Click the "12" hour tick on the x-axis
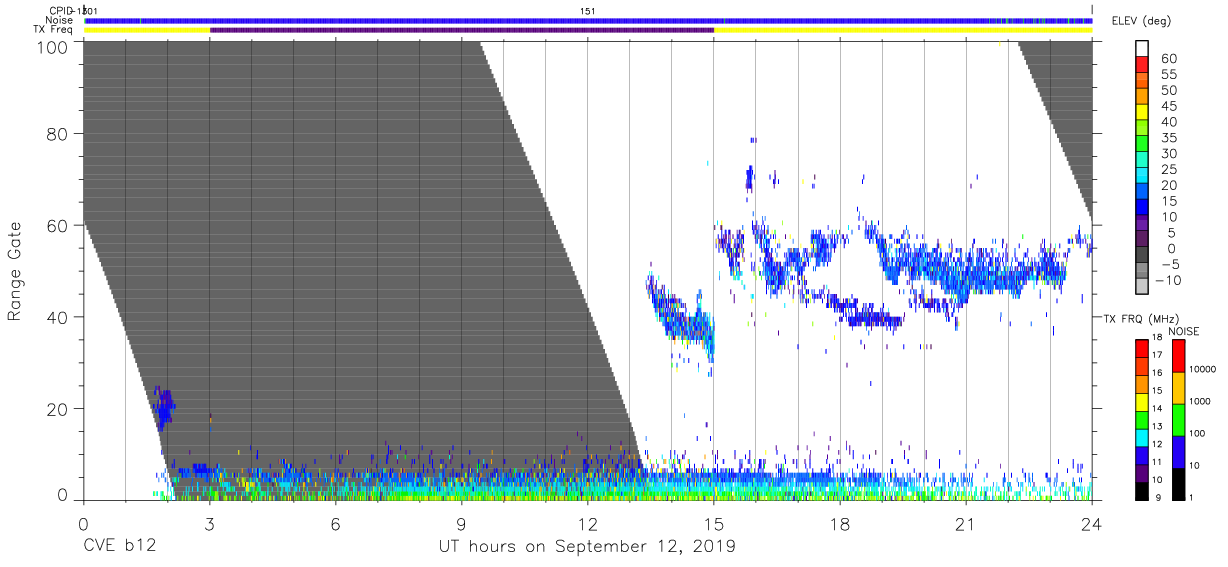This screenshot has width=1228, height=567. point(587,525)
